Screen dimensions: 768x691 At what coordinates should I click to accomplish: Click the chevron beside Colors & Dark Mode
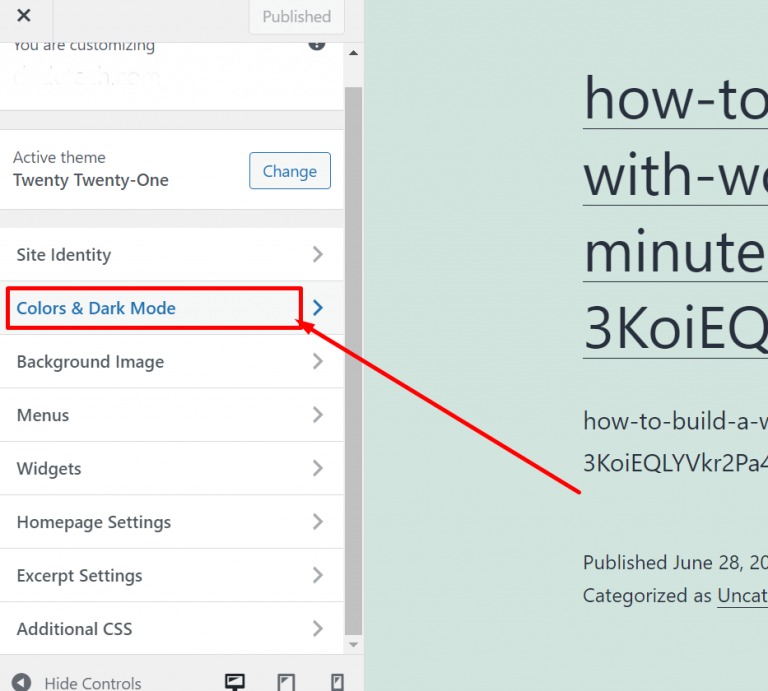(318, 308)
